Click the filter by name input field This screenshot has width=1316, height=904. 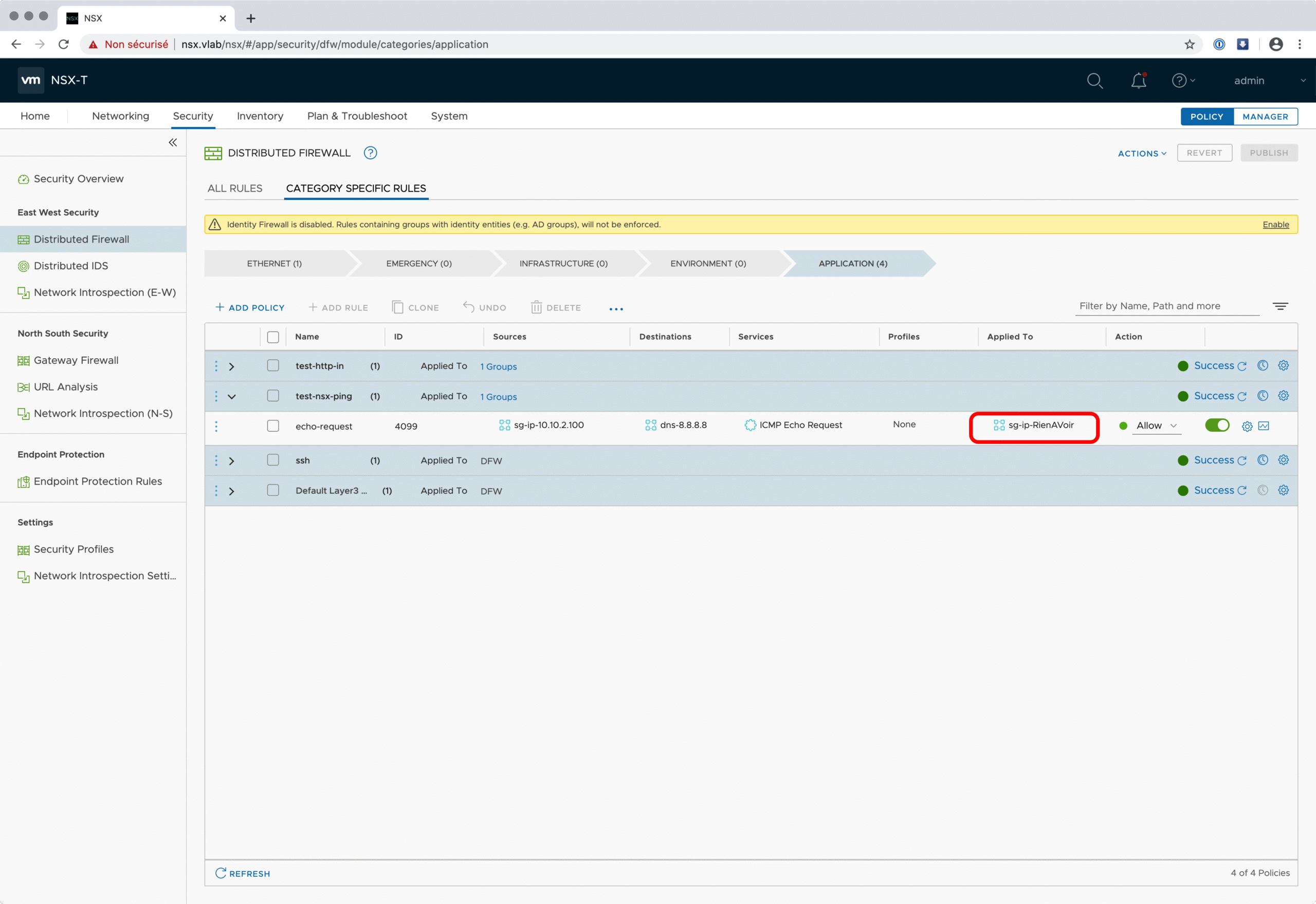[x=1166, y=306]
